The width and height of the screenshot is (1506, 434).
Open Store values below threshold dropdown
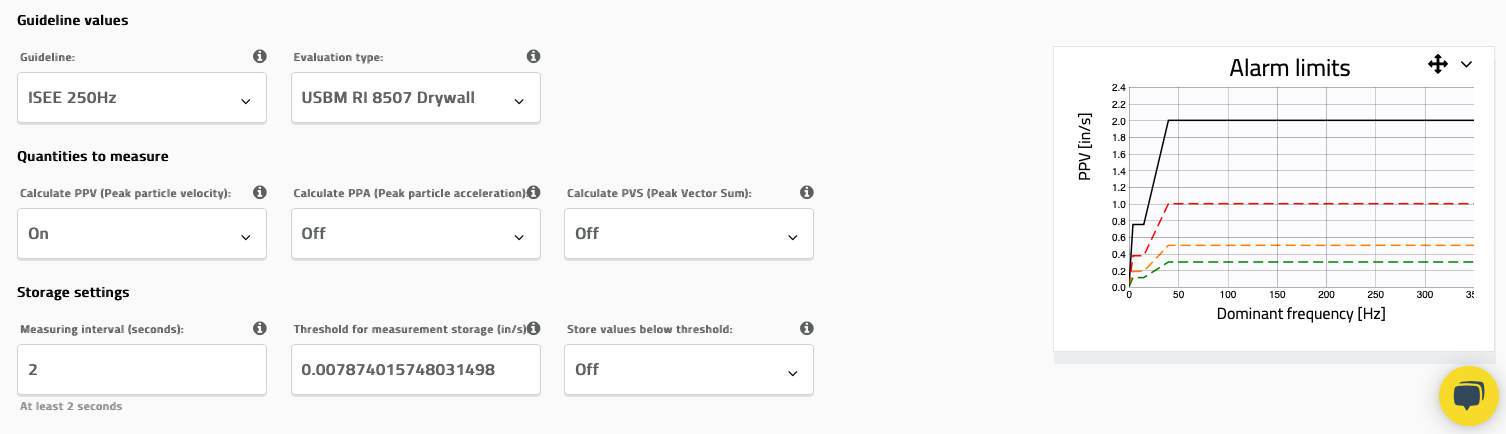click(688, 370)
